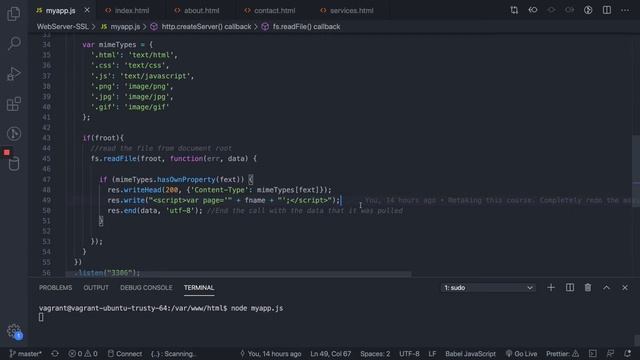The width and height of the screenshot is (640, 360).
Task: Create a new terminal with plus icon
Action: (551, 288)
